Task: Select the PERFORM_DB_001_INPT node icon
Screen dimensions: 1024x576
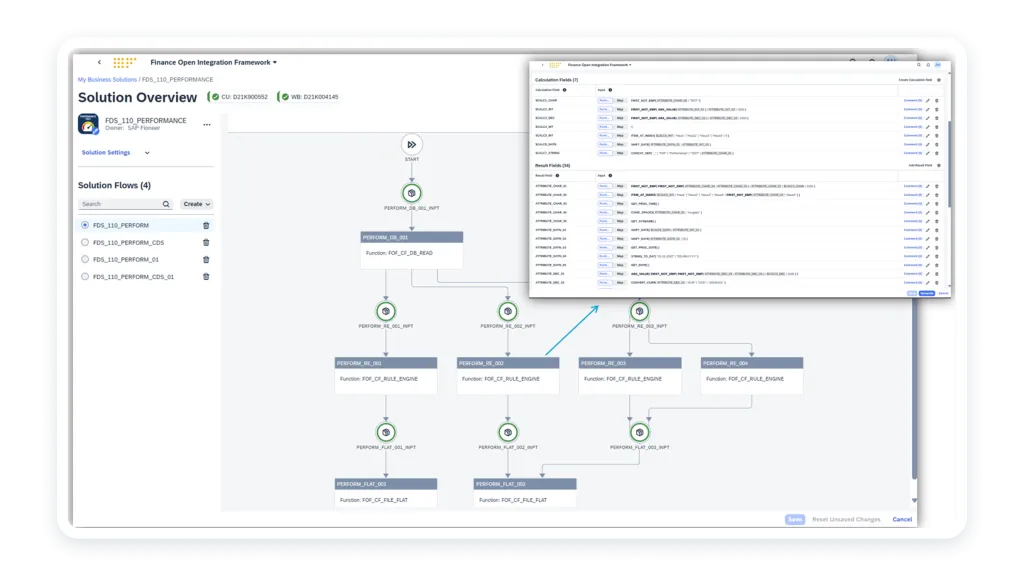Action: [411, 193]
